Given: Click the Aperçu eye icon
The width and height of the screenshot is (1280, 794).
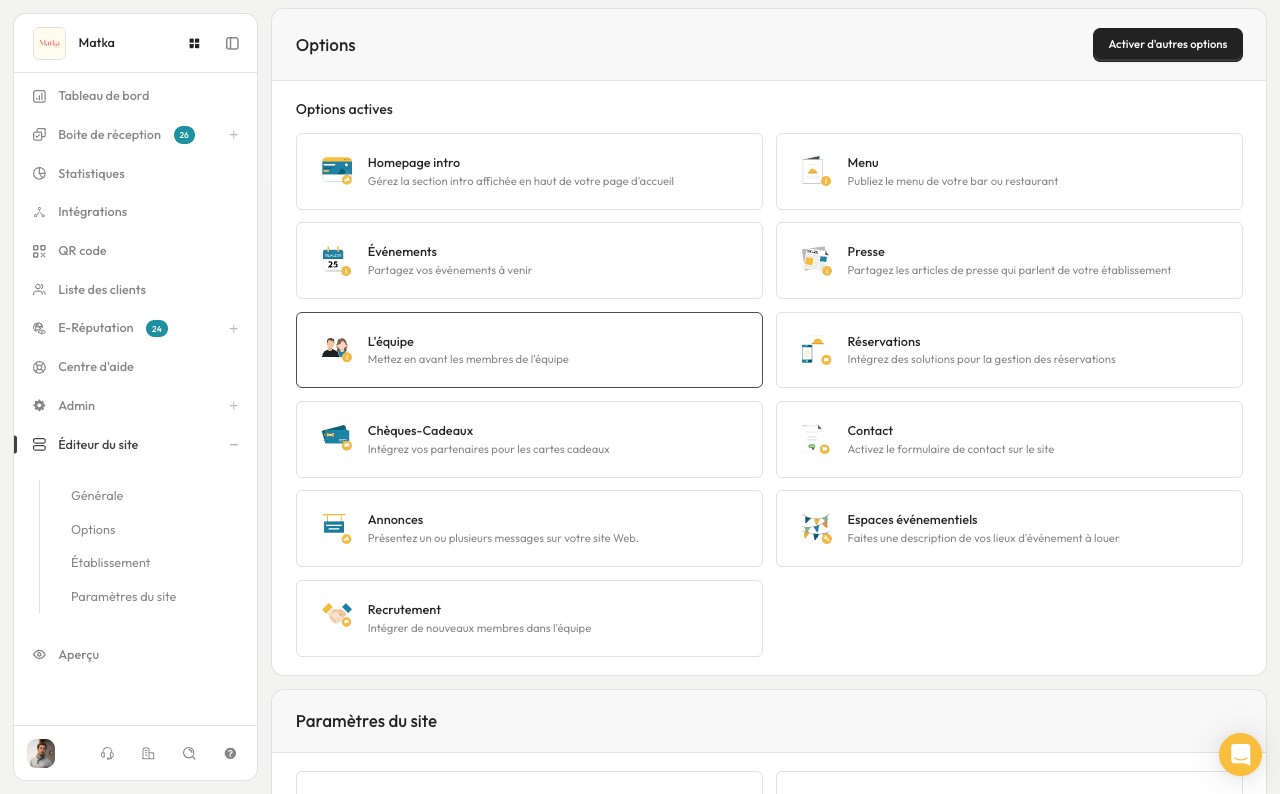Looking at the screenshot, I should coord(39,655).
